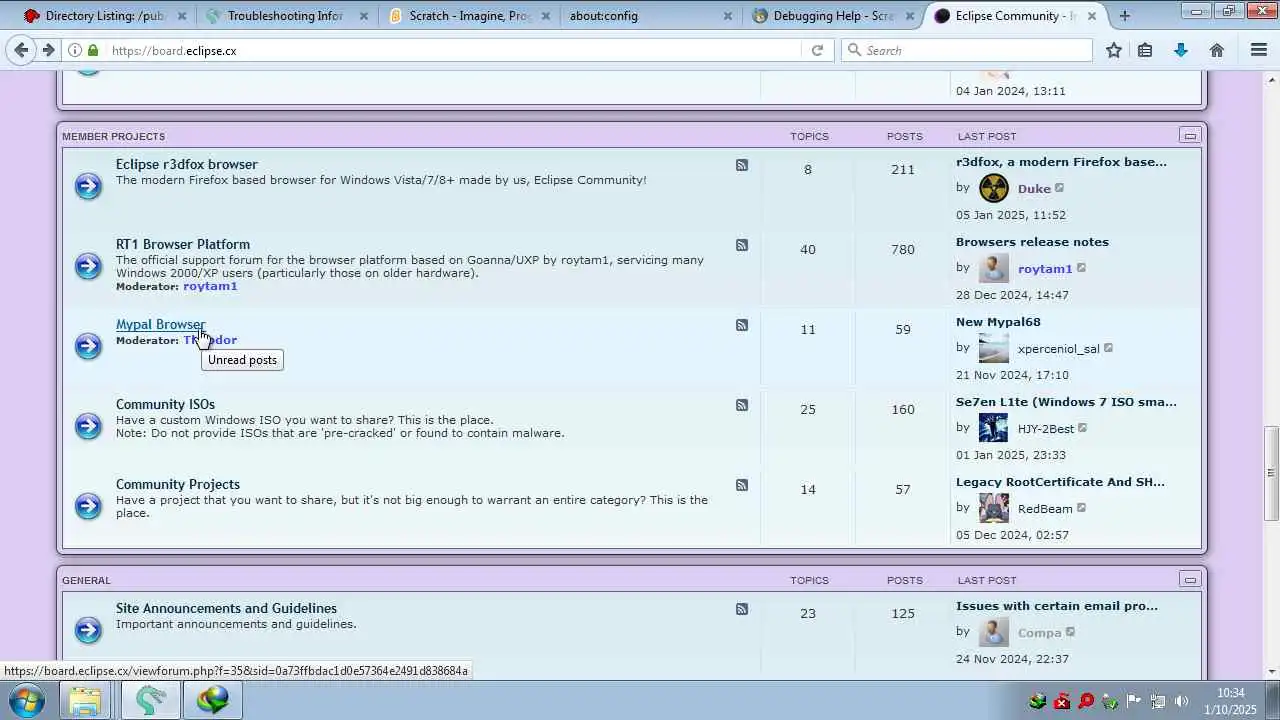The height and width of the screenshot is (720, 1280).
Task: Go to the browser Home page
Action: (x=1217, y=50)
